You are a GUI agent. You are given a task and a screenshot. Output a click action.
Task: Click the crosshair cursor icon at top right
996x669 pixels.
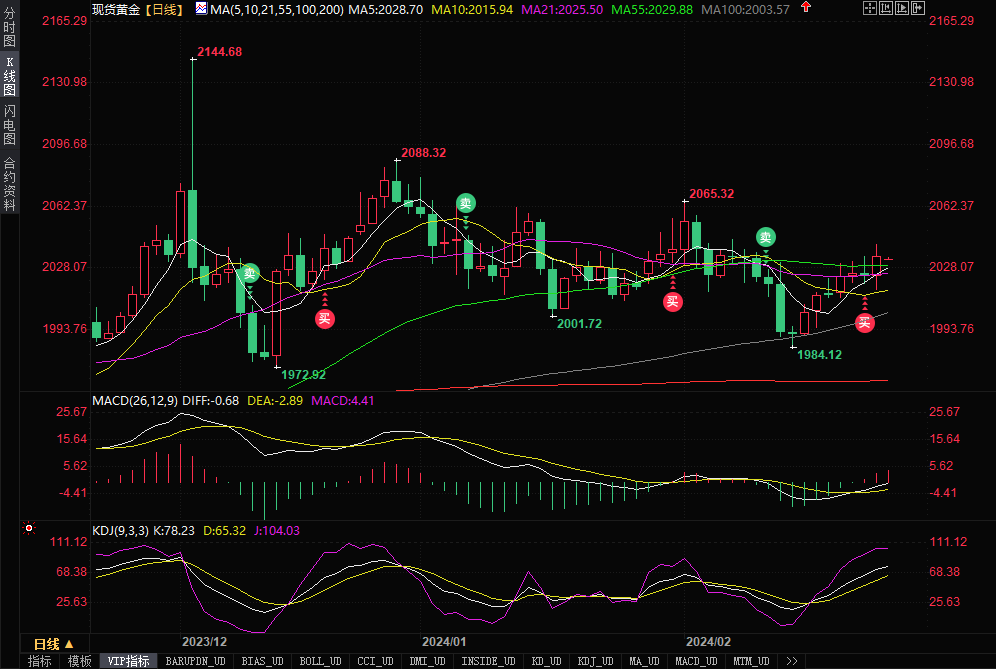pos(870,8)
